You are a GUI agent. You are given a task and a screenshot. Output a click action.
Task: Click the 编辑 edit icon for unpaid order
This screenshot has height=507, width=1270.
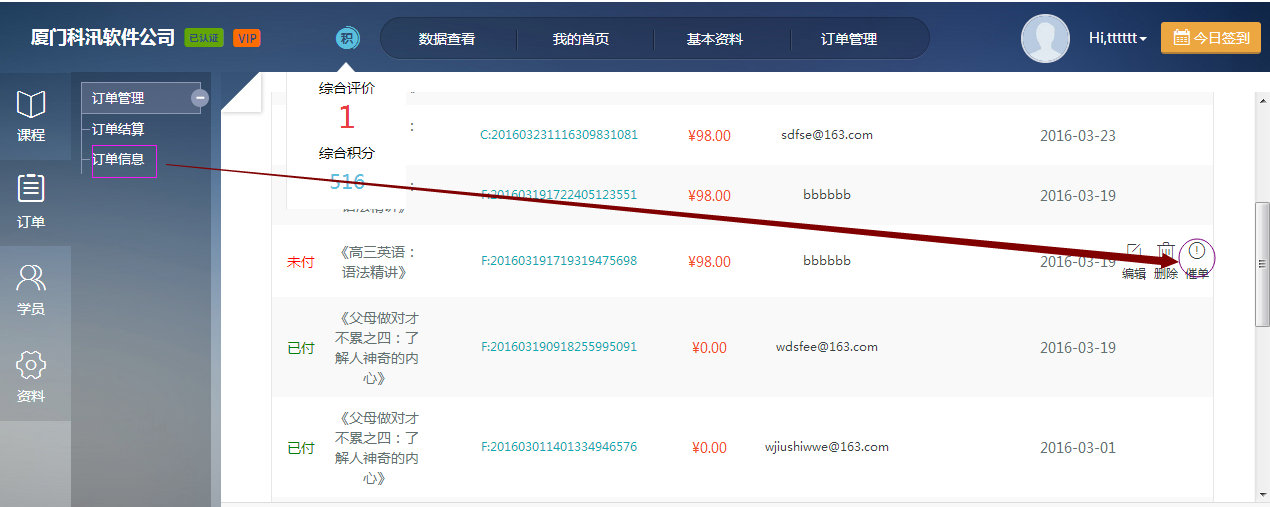coord(1134,251)
